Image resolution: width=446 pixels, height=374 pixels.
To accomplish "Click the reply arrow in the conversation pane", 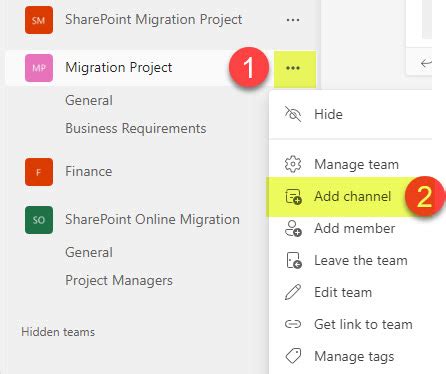I will 426,63.
